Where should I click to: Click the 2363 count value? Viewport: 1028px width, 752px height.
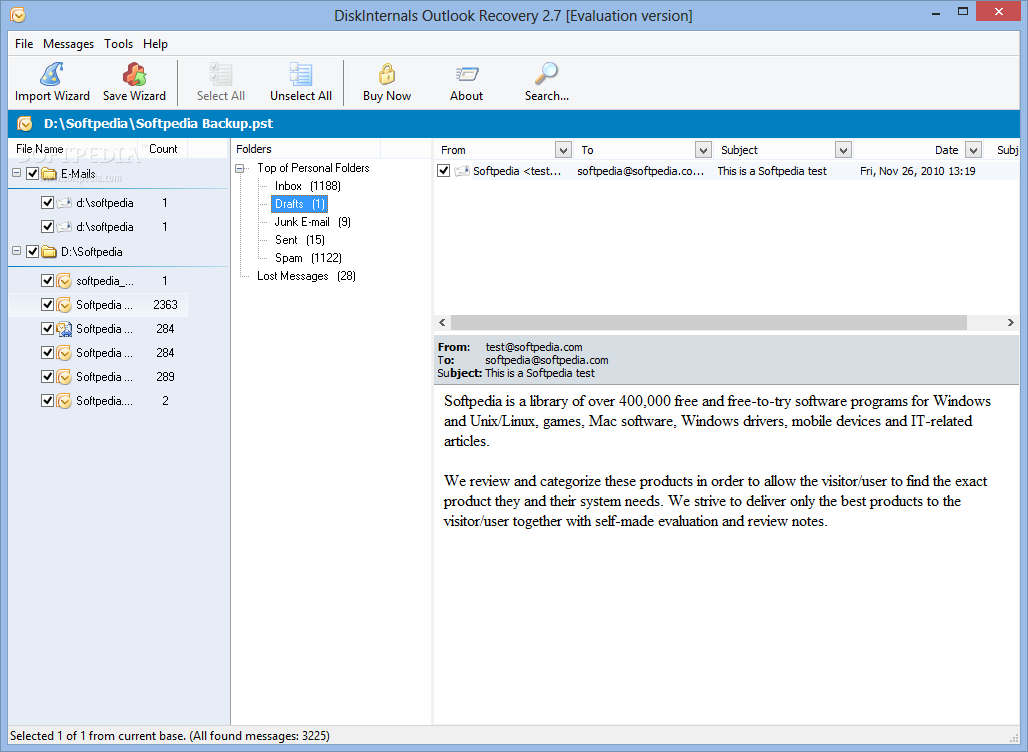click(165, 305)
